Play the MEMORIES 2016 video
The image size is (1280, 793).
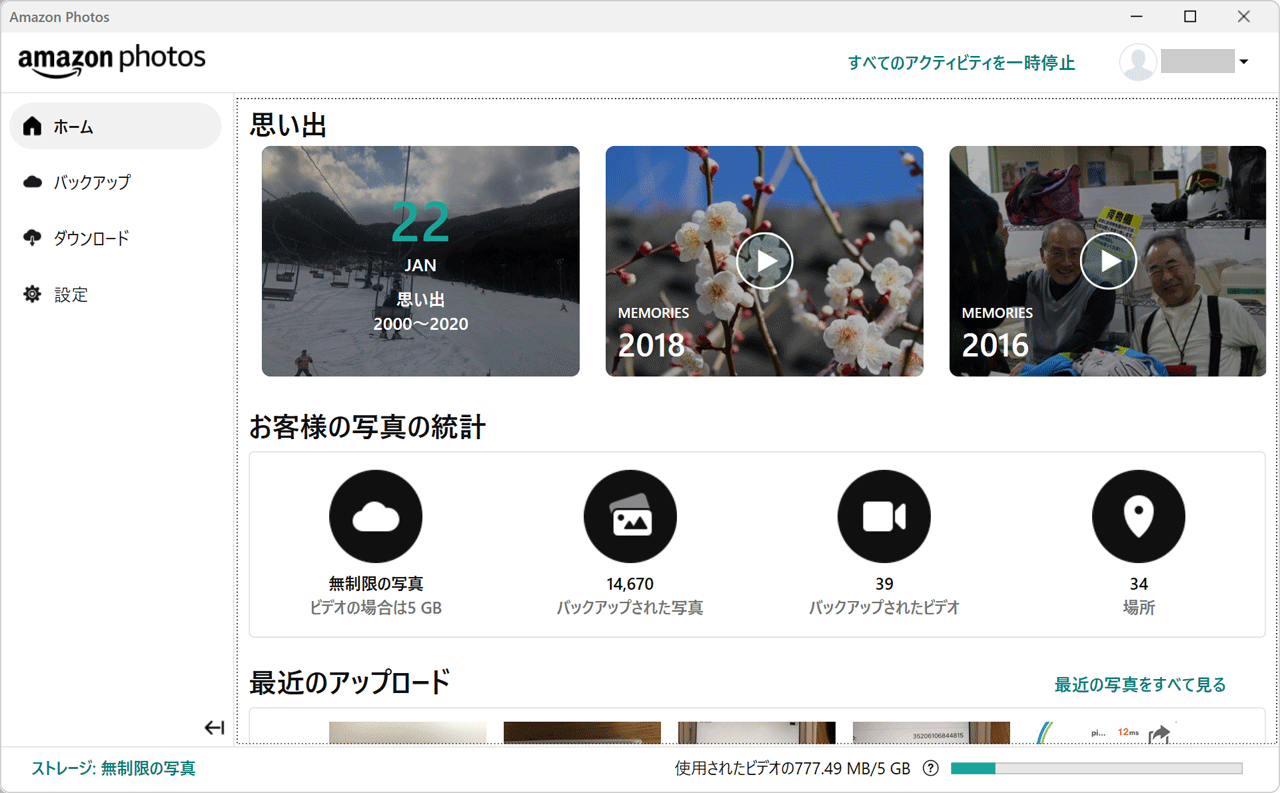tap(1108, 261)
